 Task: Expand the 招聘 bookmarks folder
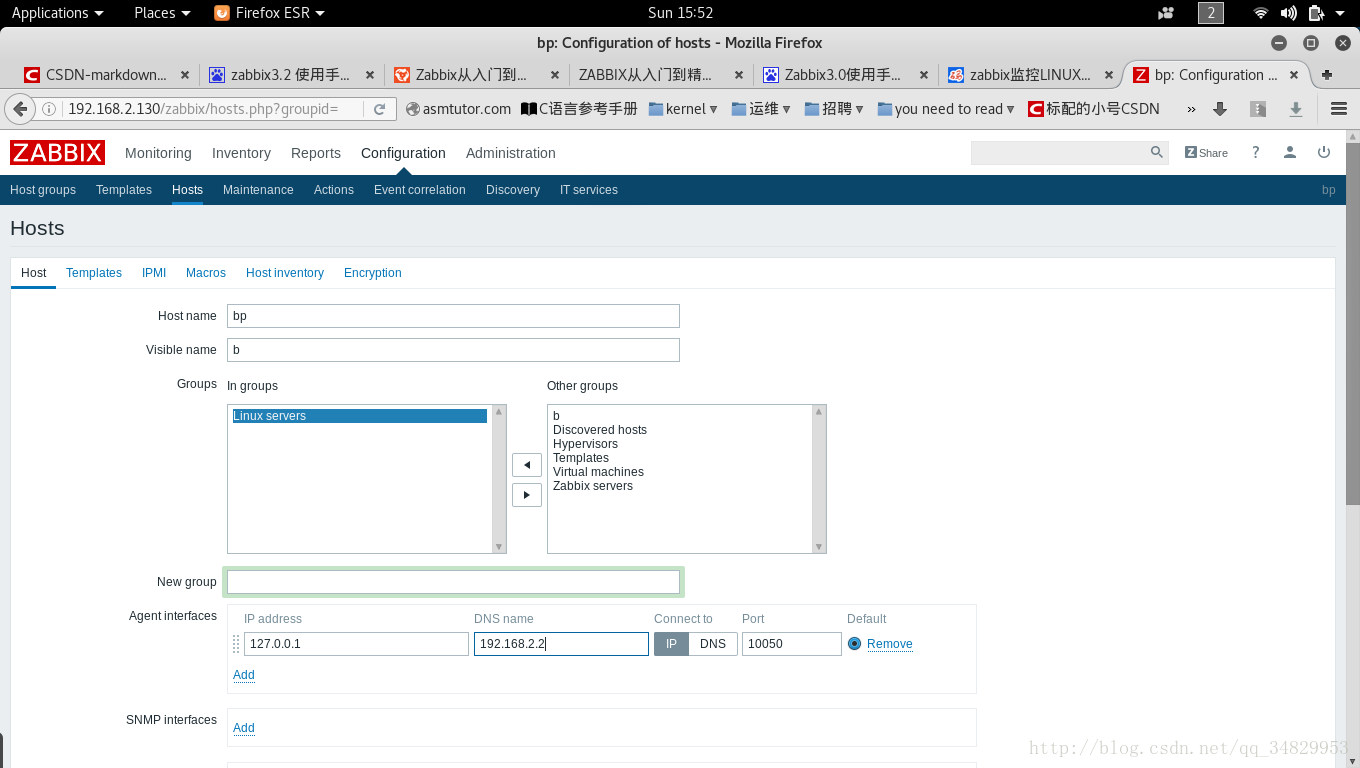click(834, 109)
